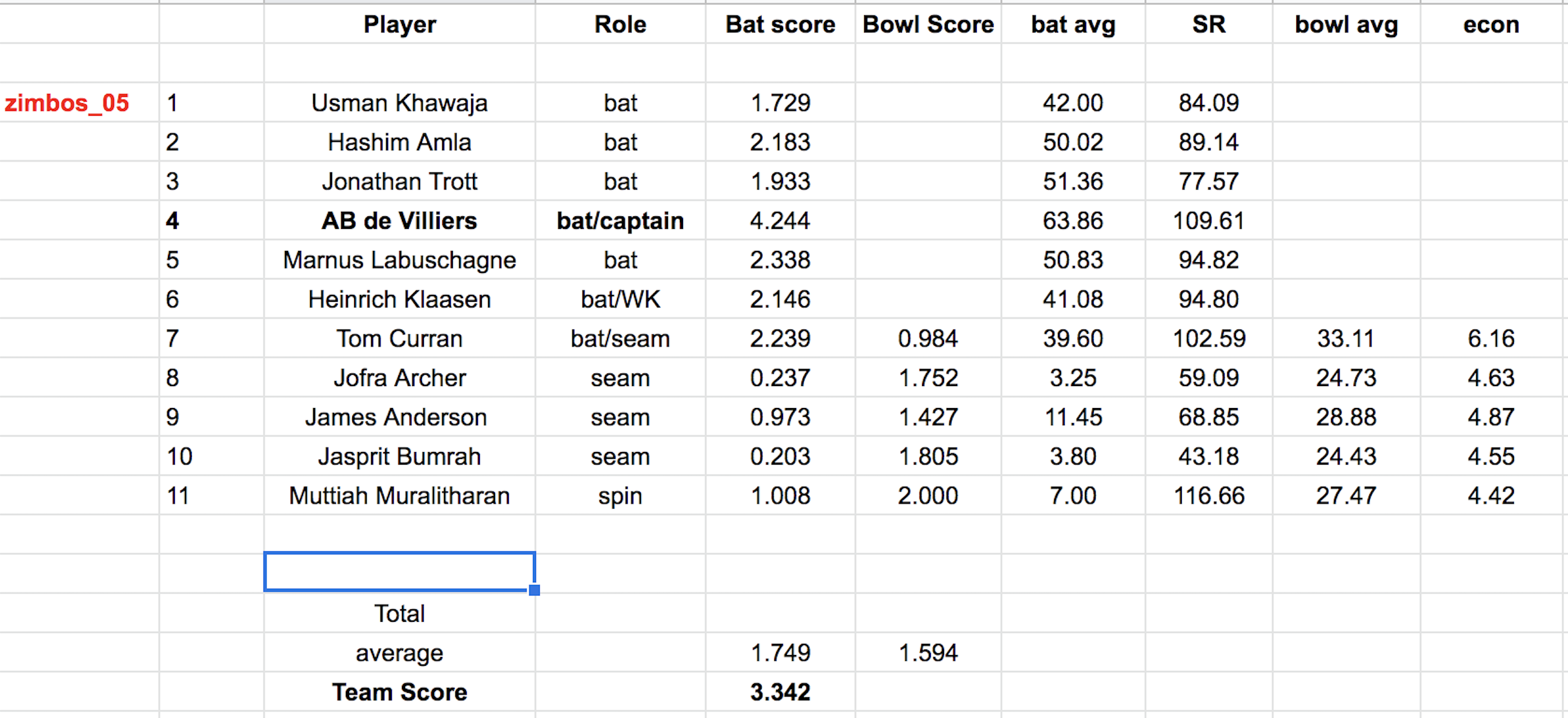Click average bat score 1.749 cell

(x=780, y=653)
